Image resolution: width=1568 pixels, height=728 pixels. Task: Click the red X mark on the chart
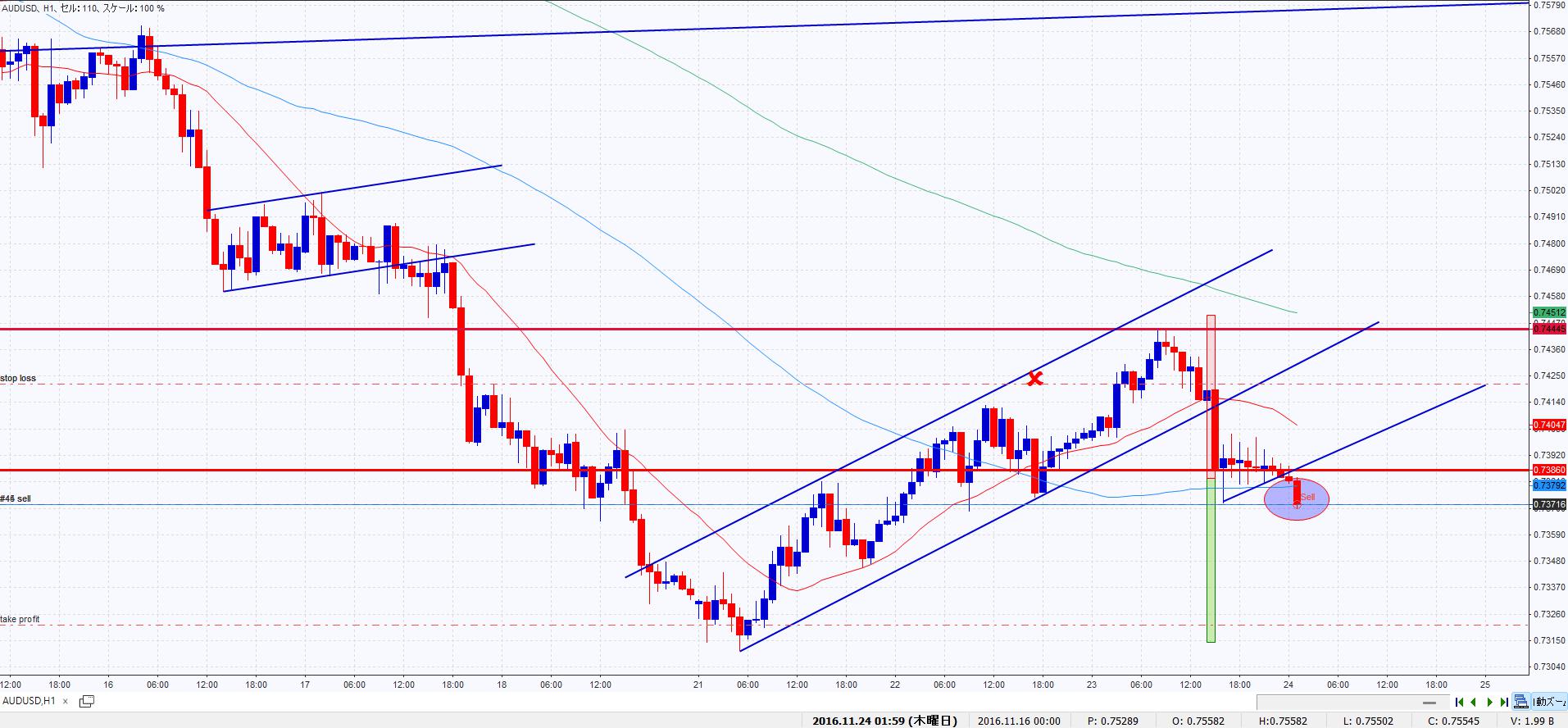(1035, 378)
